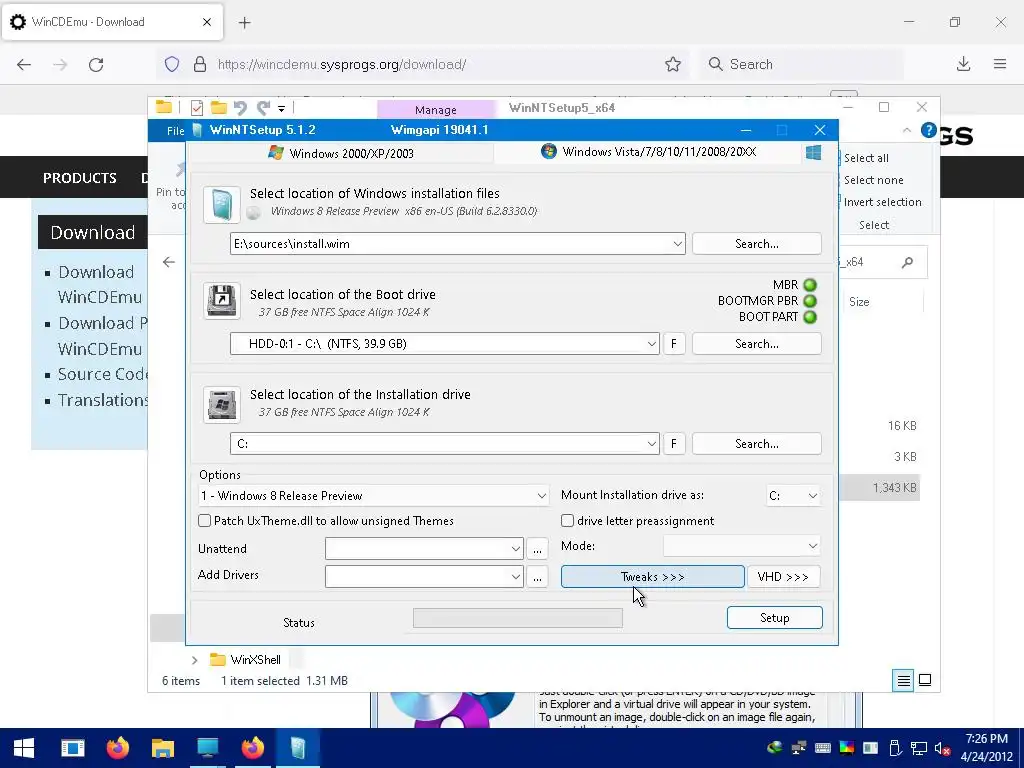The width and height of the screenshot is (1024, 768).
Task: Click the USB safely remove tray icon
Action: point(895,748)
